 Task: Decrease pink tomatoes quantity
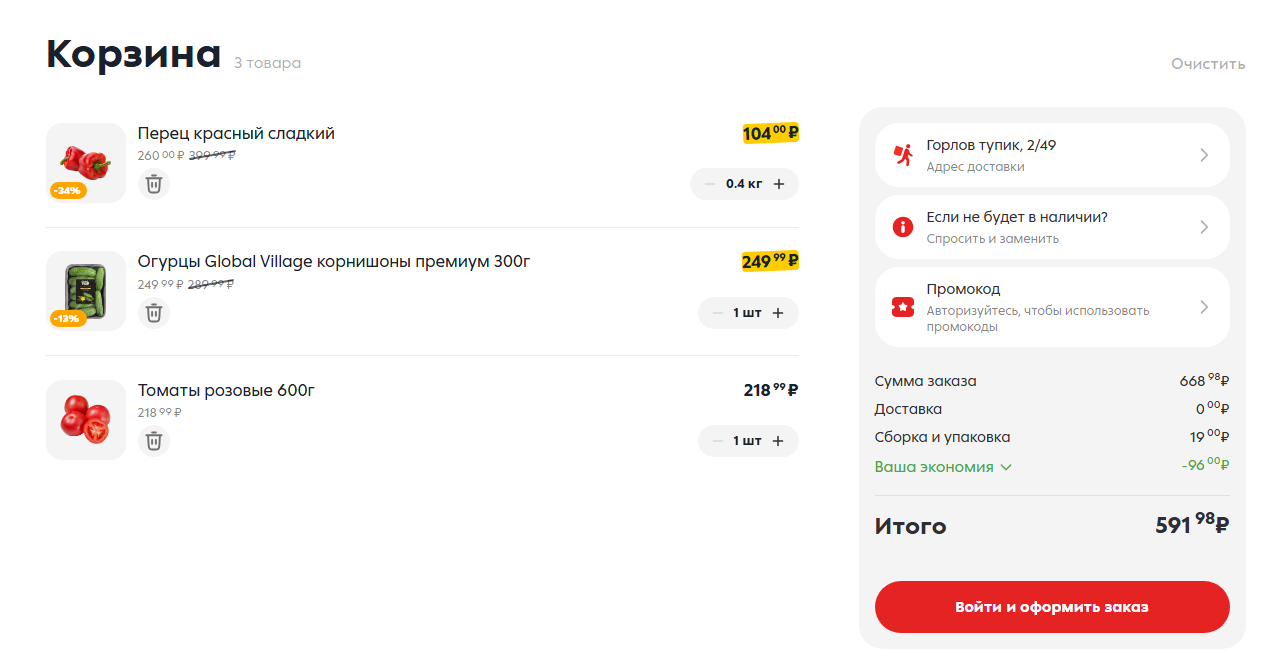(717, 441)
